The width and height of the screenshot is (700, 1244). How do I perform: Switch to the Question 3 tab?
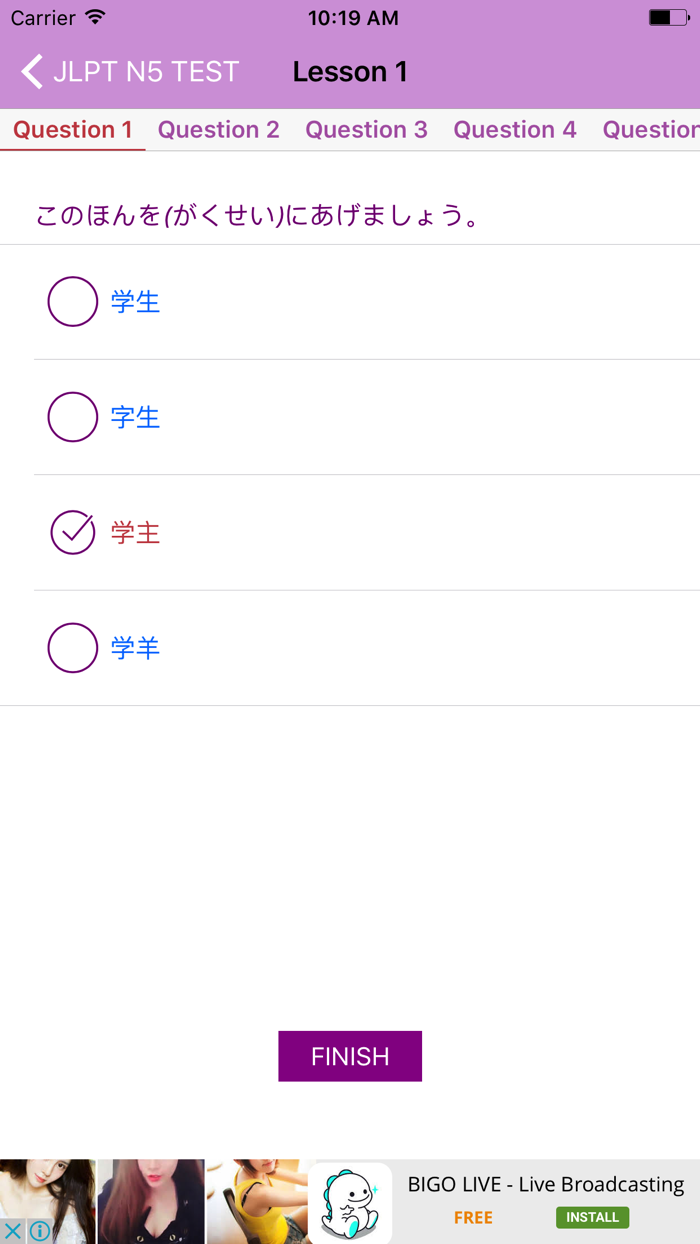coord(366,129)
